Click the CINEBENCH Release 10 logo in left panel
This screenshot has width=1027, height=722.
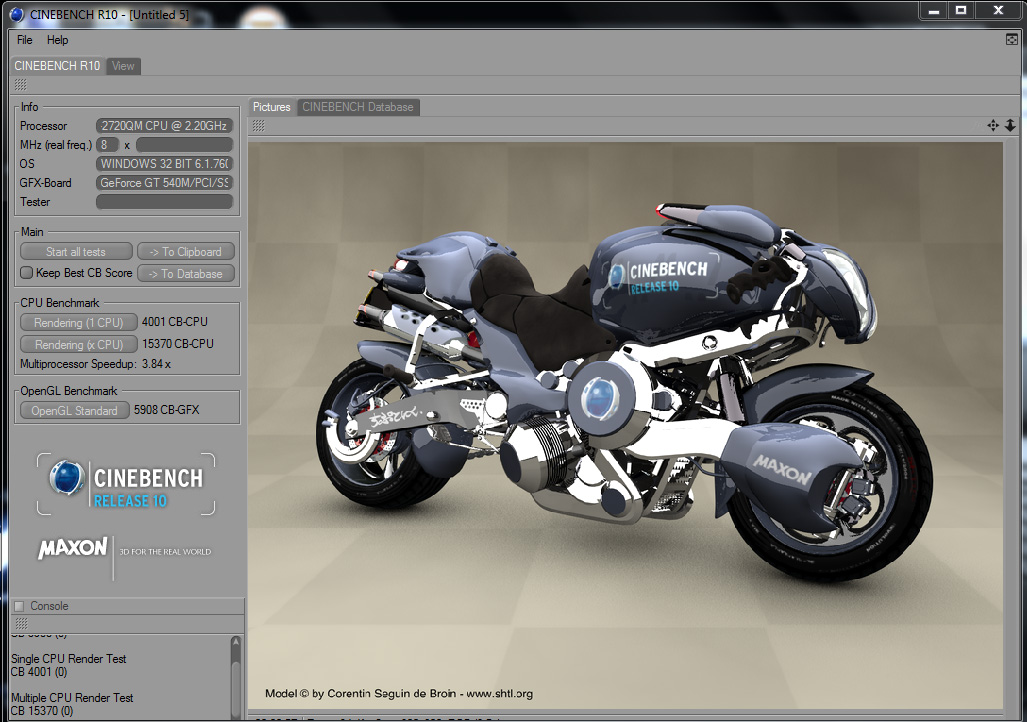(126, 484)
